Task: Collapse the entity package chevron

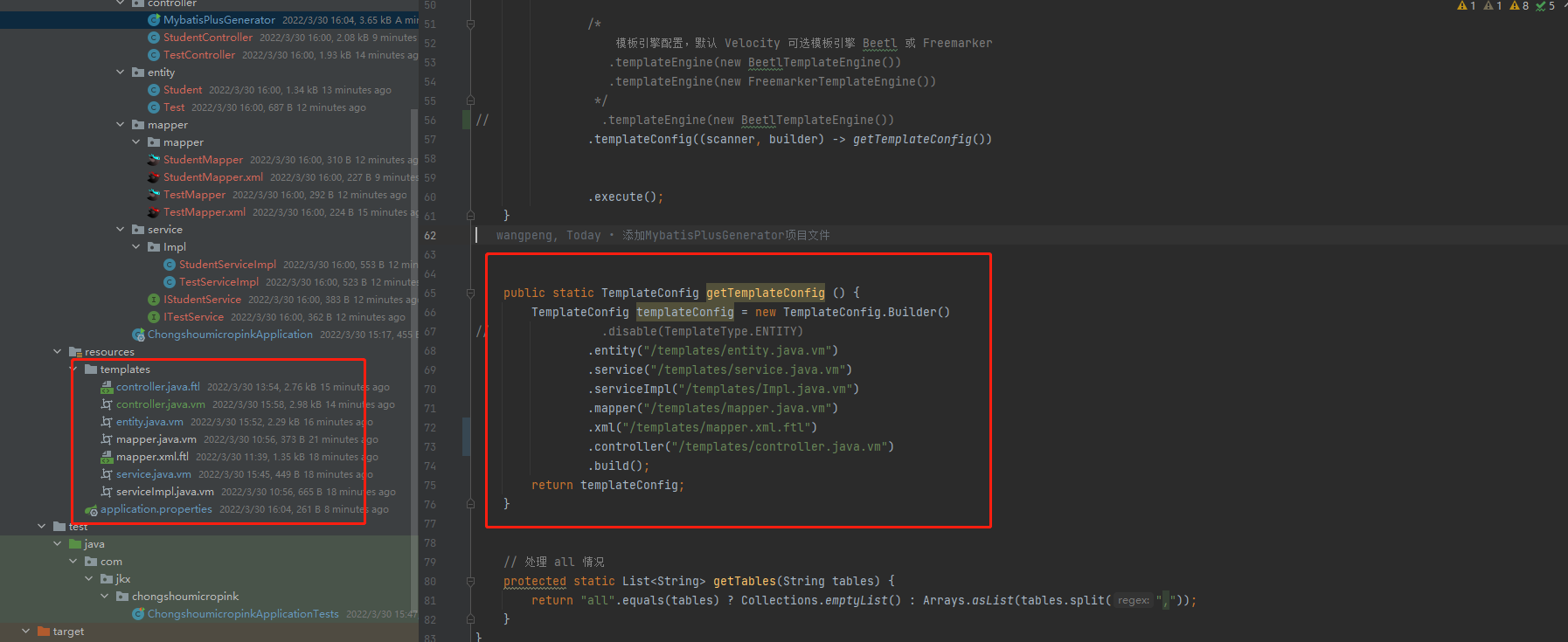Action: (121, 72)
